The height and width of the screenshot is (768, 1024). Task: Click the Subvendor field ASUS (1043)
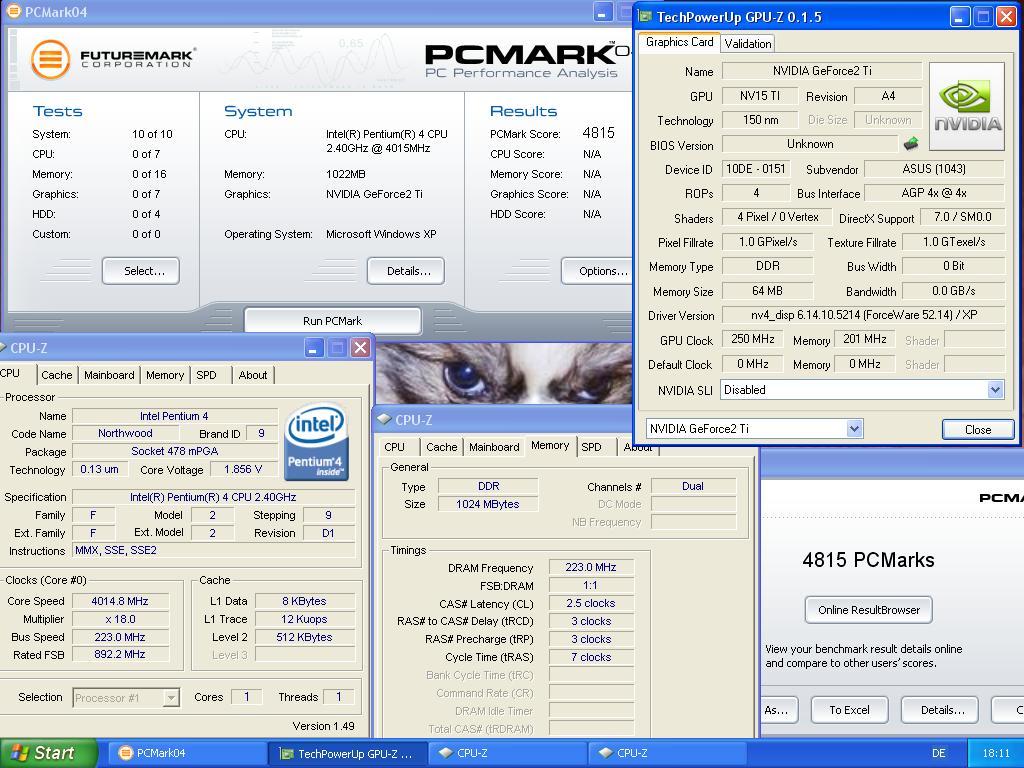(935, 168)
